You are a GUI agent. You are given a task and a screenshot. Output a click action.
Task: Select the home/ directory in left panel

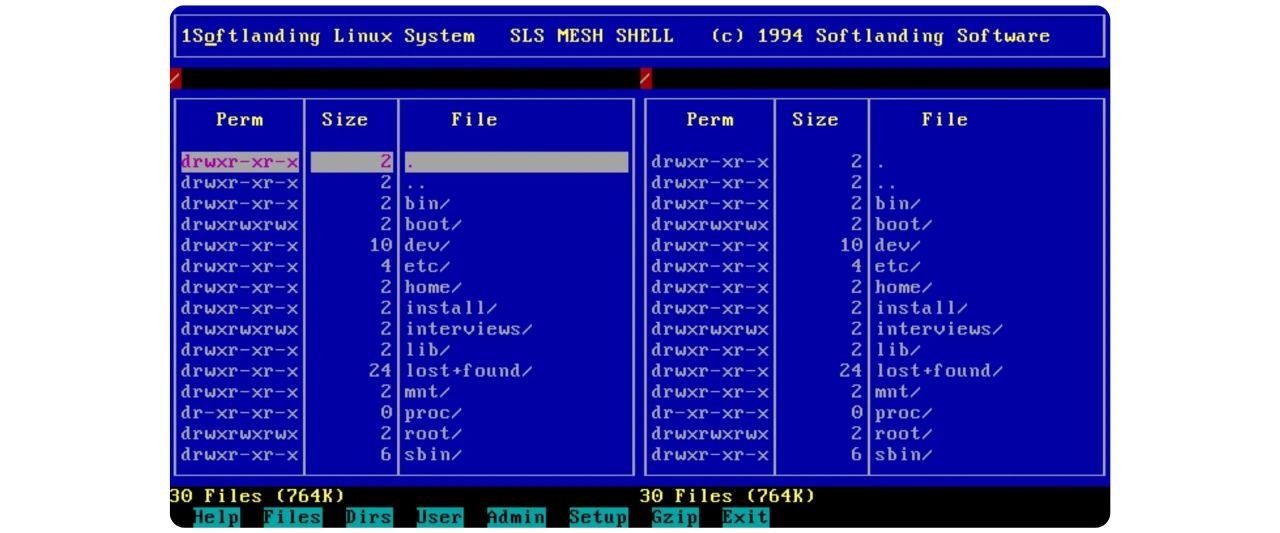click(433, 288)
